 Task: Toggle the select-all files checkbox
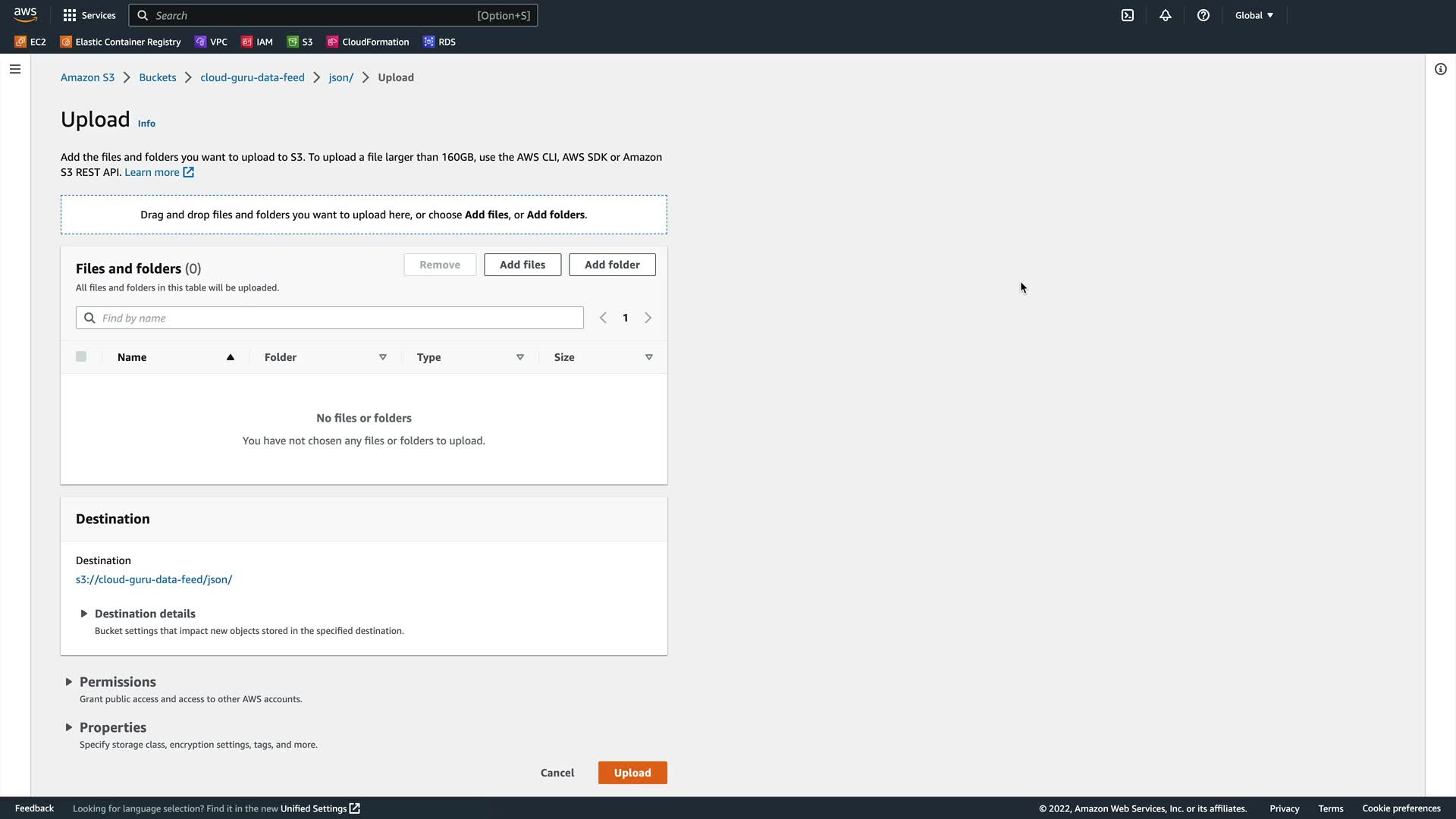[x=81, y=356]
